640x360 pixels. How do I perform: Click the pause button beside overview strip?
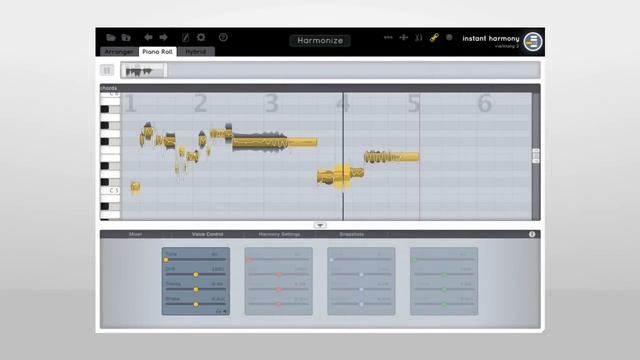coord(107,70)
